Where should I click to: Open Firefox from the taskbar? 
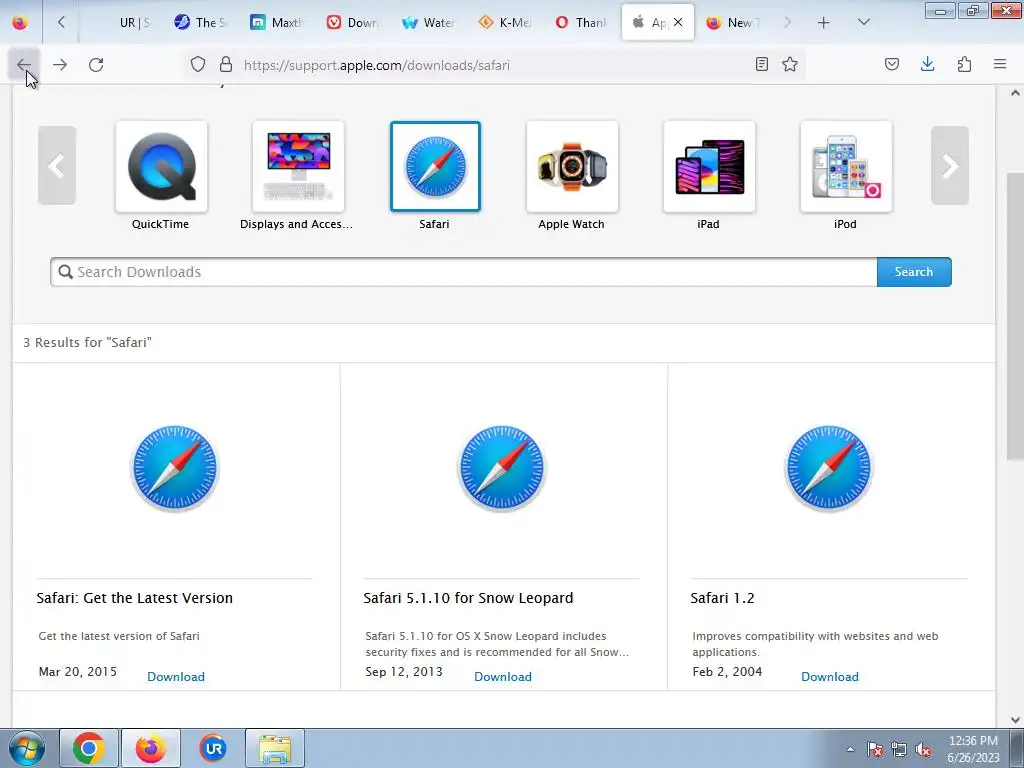tap(151, 748)
